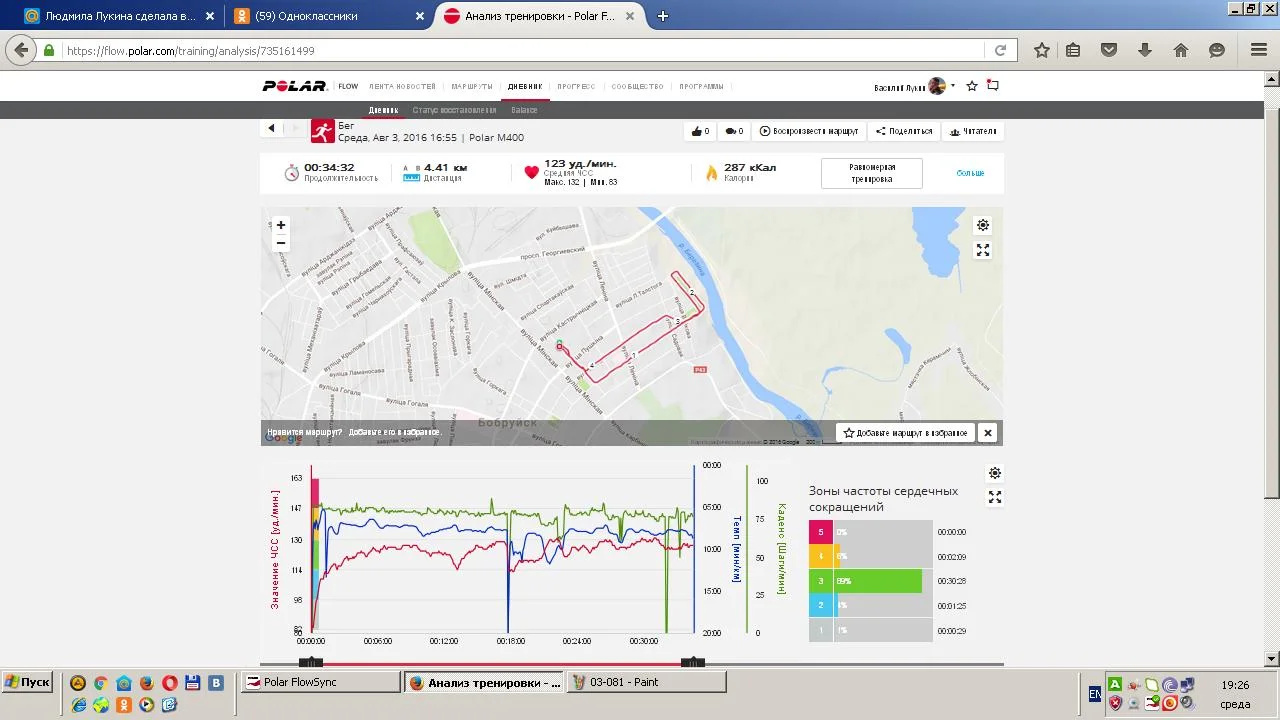The width and height of the screenshot is (1280, 720).
Task: Switch to 'Статус восстановления' tab
Action: point(454,110)
